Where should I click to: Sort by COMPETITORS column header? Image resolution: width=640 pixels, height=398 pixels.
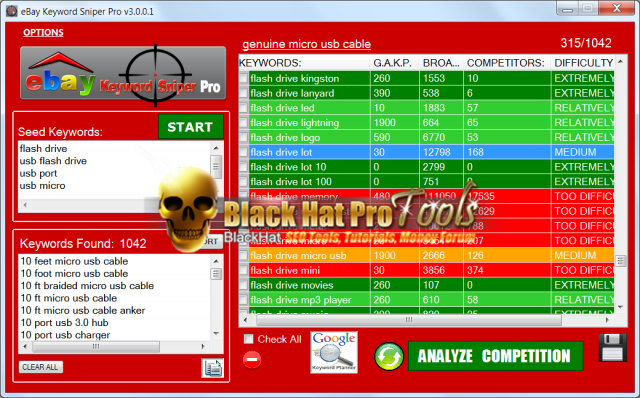tap(506, 63)
